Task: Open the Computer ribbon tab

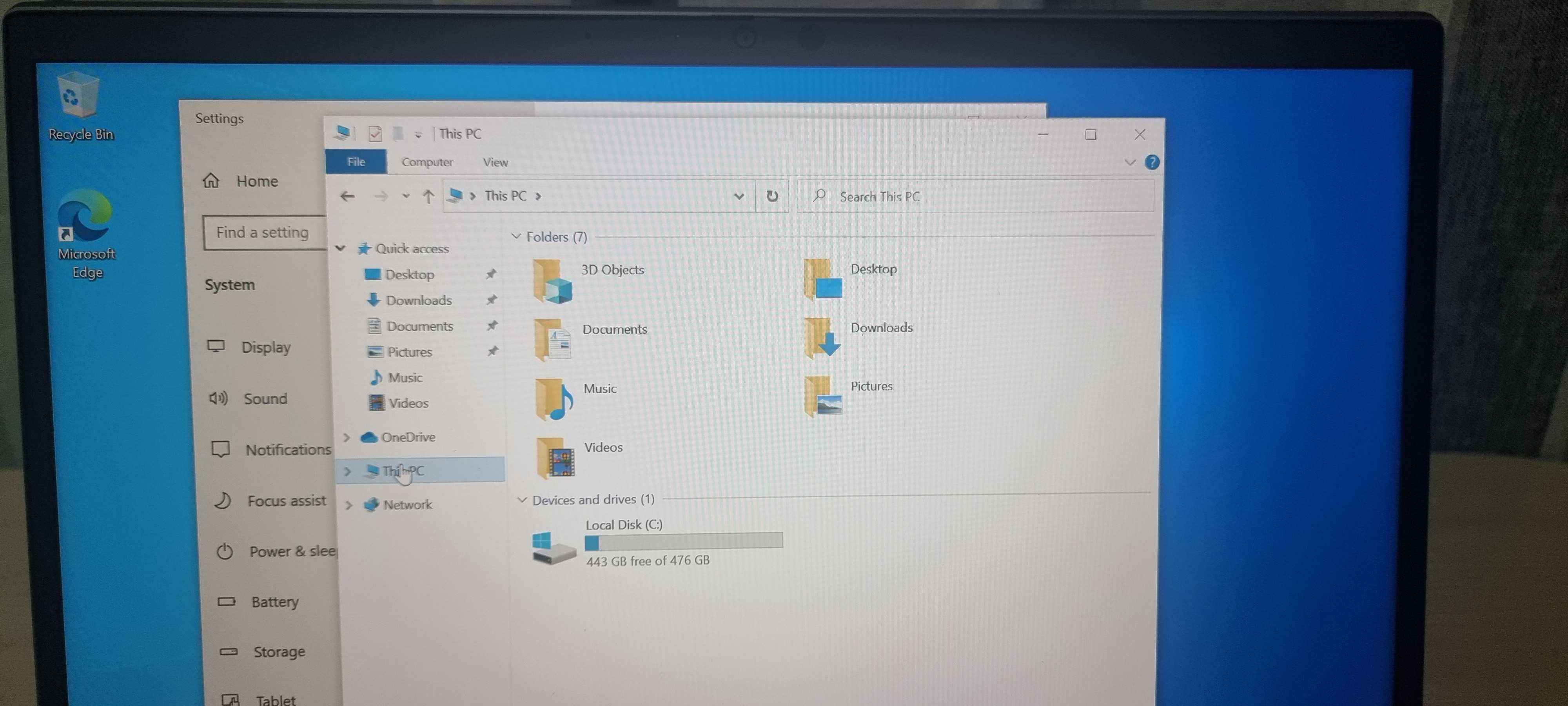Action: (427, 162)
